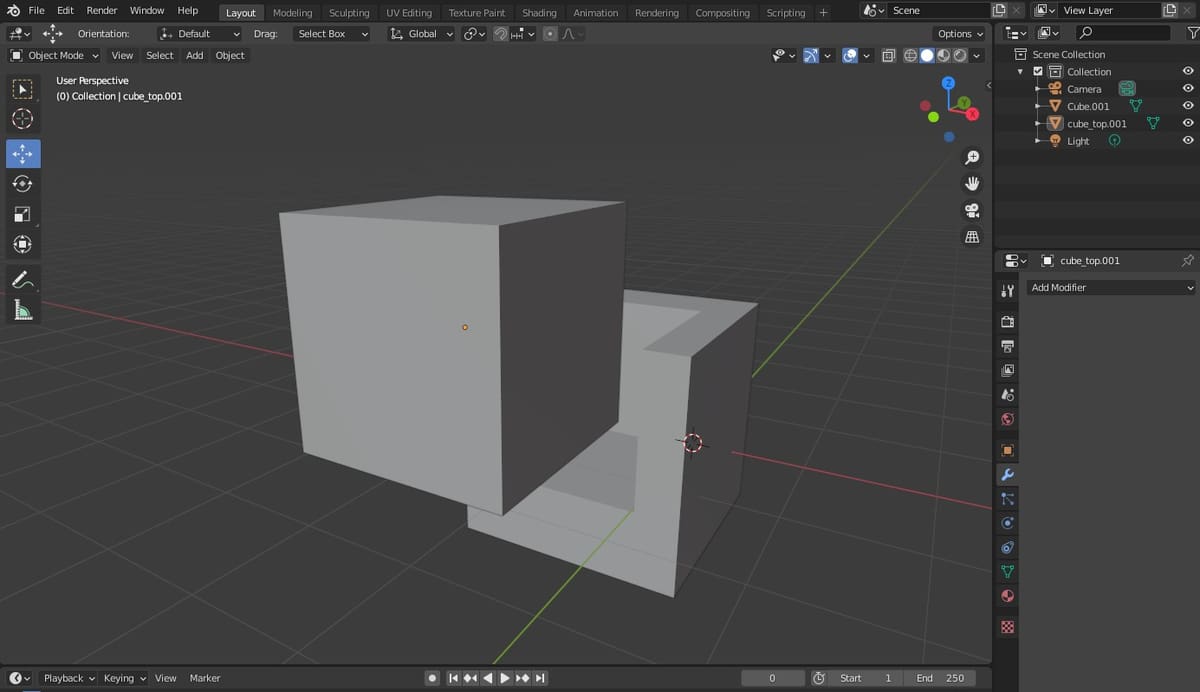Hide Cube.001 with its eye icon
Viewport: 1200px width, 692px height.
[1188, 106]
